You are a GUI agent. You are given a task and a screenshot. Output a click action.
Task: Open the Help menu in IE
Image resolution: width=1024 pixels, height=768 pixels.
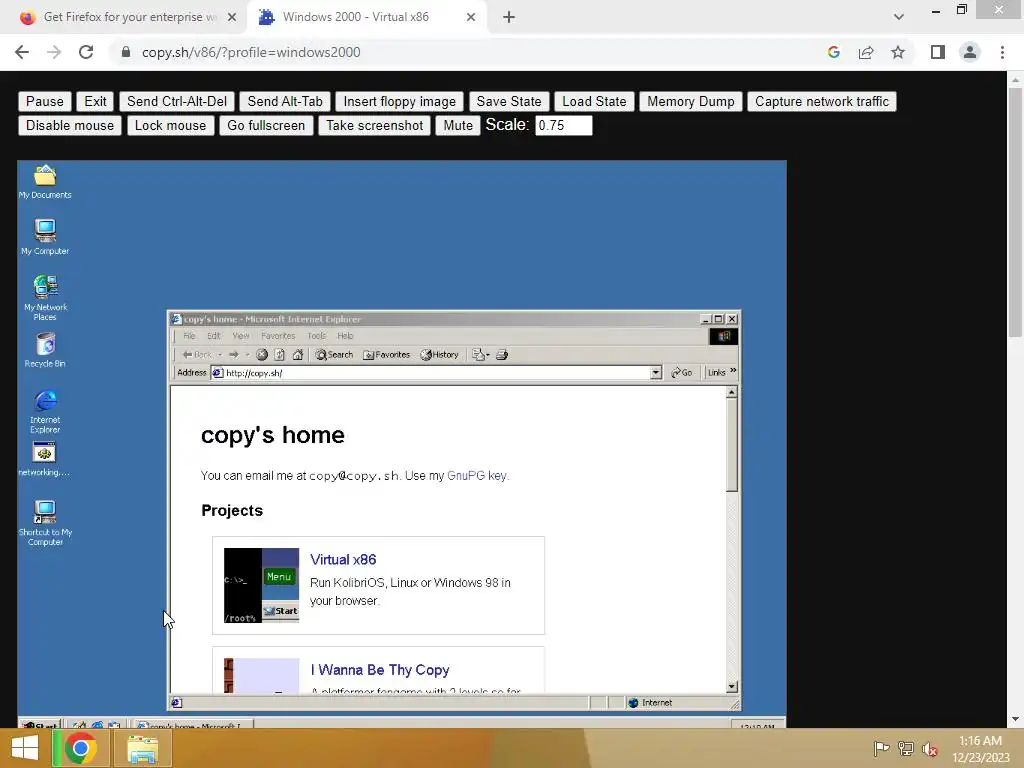(x=345, y=336)
